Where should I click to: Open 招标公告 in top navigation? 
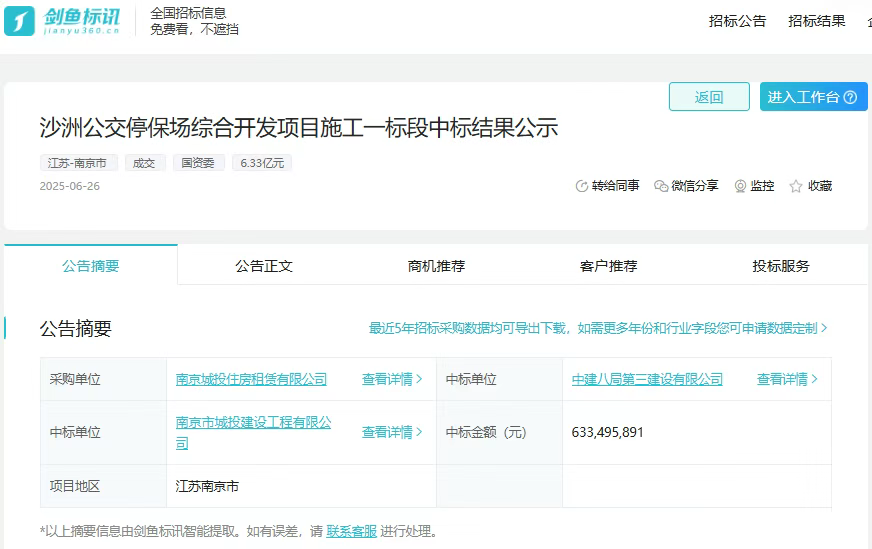[x=737, y=21]
